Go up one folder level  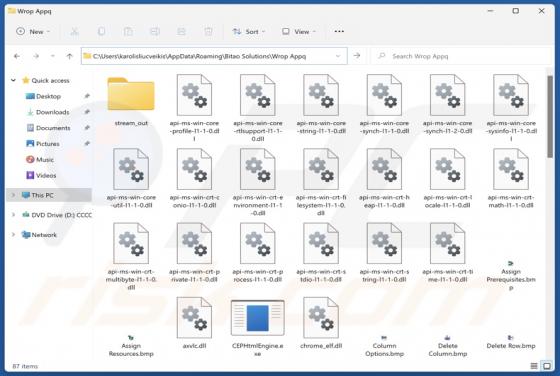tap(69, 56)
